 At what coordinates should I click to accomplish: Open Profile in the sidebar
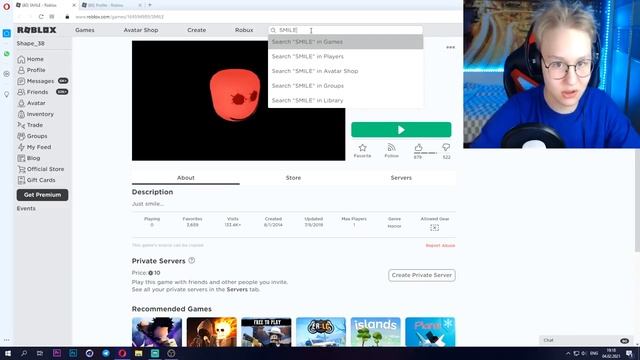click(31, 70)
